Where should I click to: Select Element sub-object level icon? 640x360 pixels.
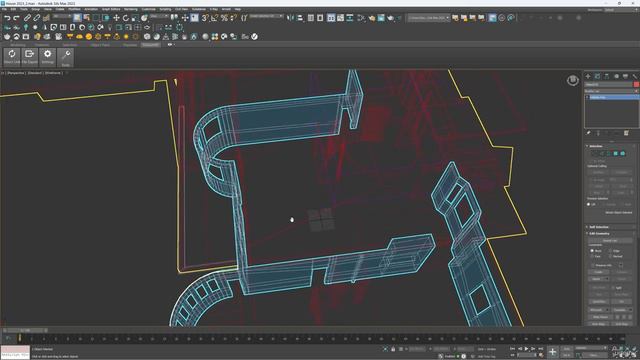[623, 153]
